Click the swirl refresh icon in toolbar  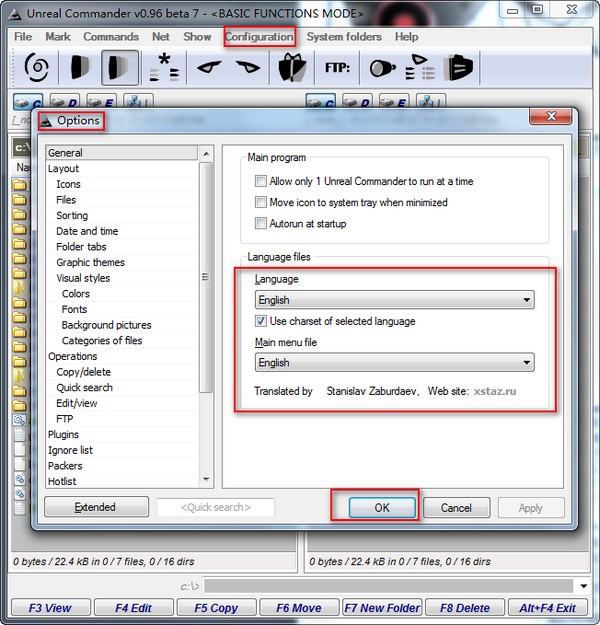point(37,68)
